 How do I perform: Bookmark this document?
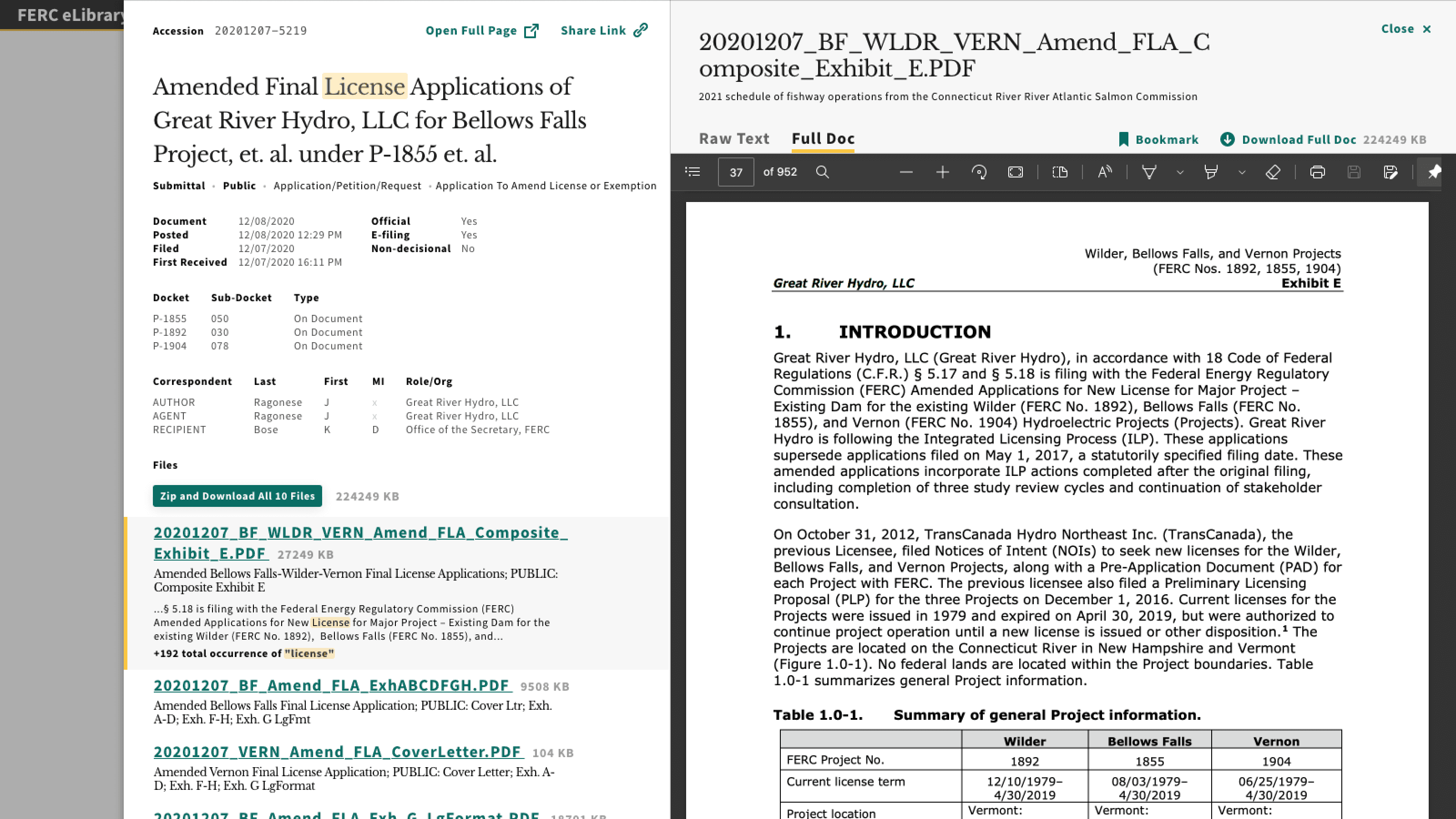(1158, 139)
